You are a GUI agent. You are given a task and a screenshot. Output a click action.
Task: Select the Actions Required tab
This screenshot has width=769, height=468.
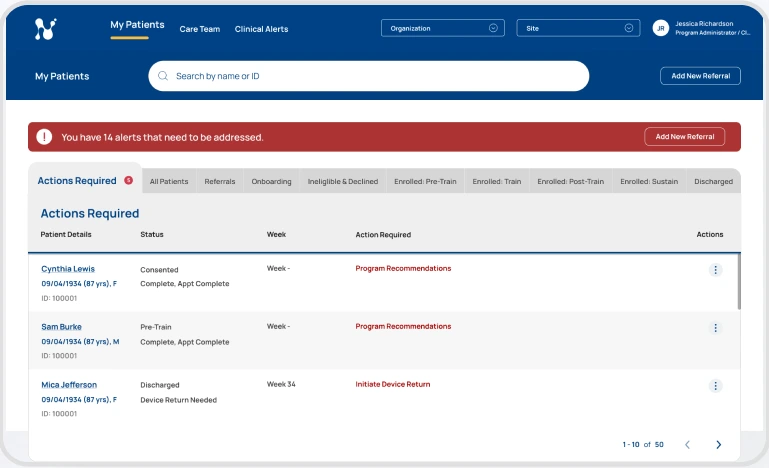(x=85, y=179)
